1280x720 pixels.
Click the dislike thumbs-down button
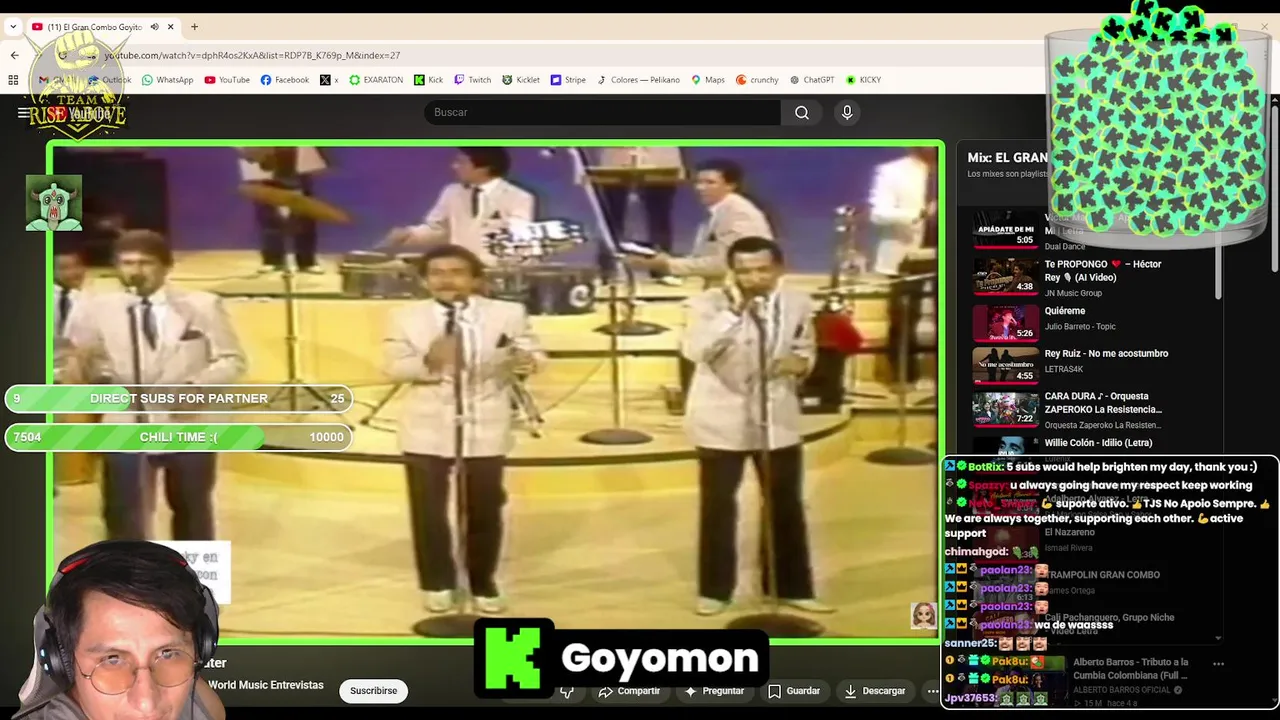(x=567, y=691)
